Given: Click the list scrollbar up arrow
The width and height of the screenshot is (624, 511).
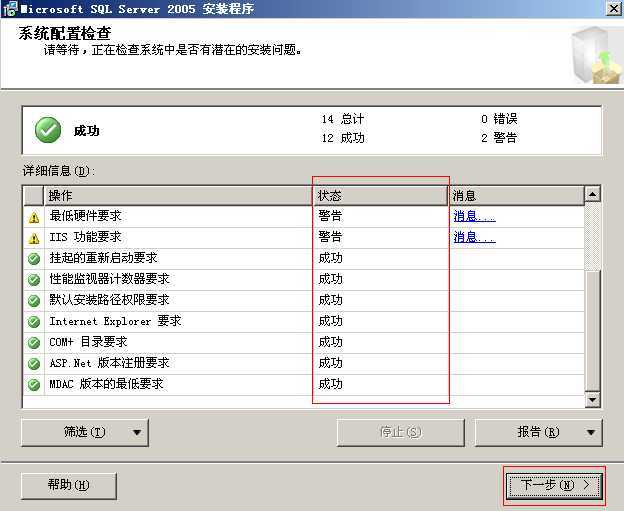Looking at the screenshot, I should pyautogui.click(x=593, y=194).
